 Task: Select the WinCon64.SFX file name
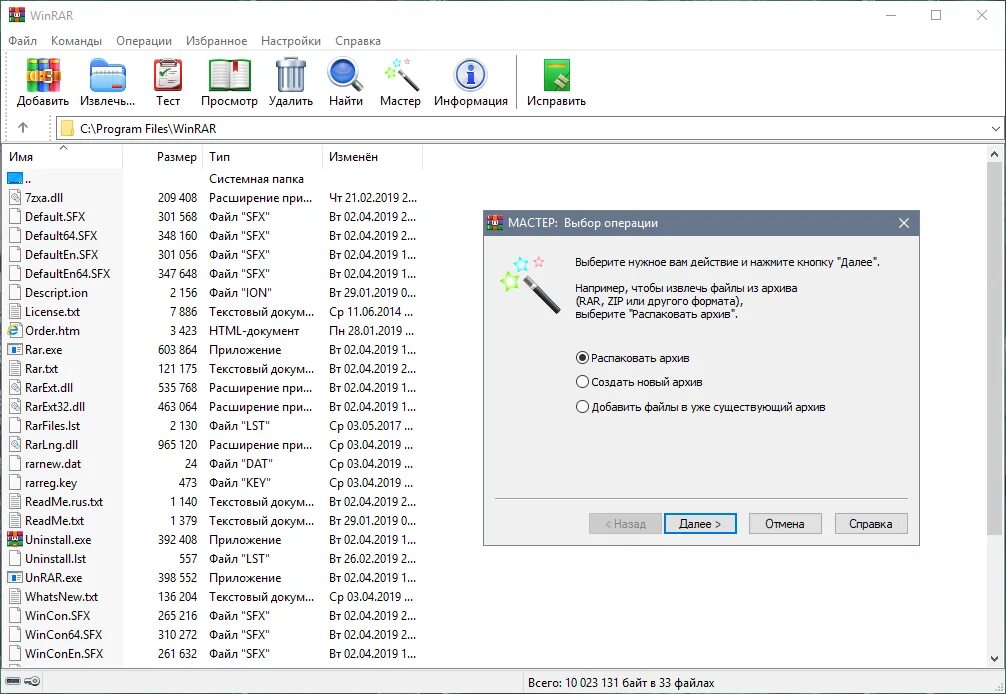click(64, 635)
